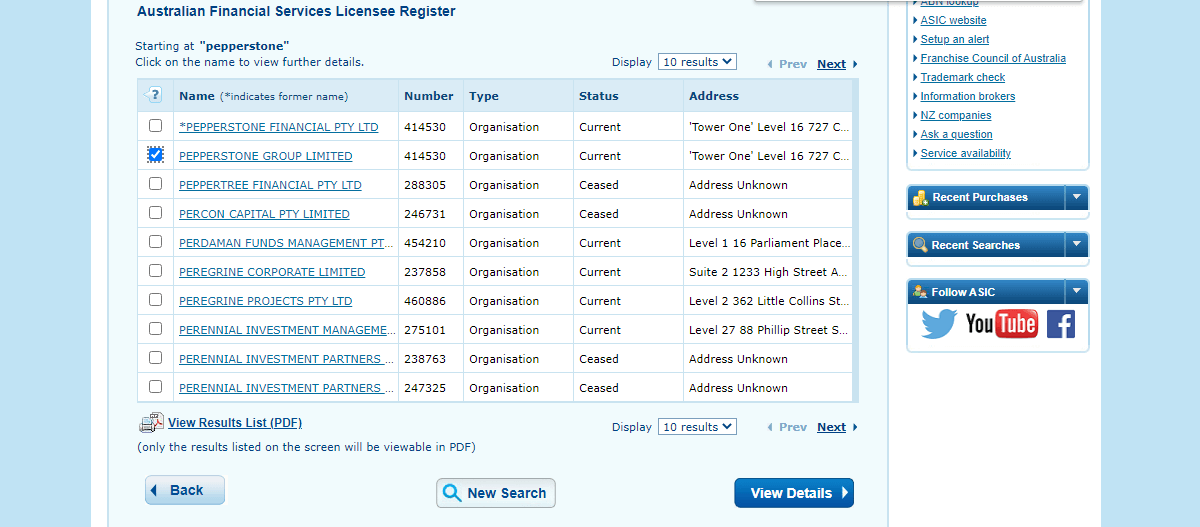Viewport: 1200px width, 527px height.
Task: Tick checkbox for PERENNIAL INVESTMENT PARTNERS 238763
Action: (155, 358)
